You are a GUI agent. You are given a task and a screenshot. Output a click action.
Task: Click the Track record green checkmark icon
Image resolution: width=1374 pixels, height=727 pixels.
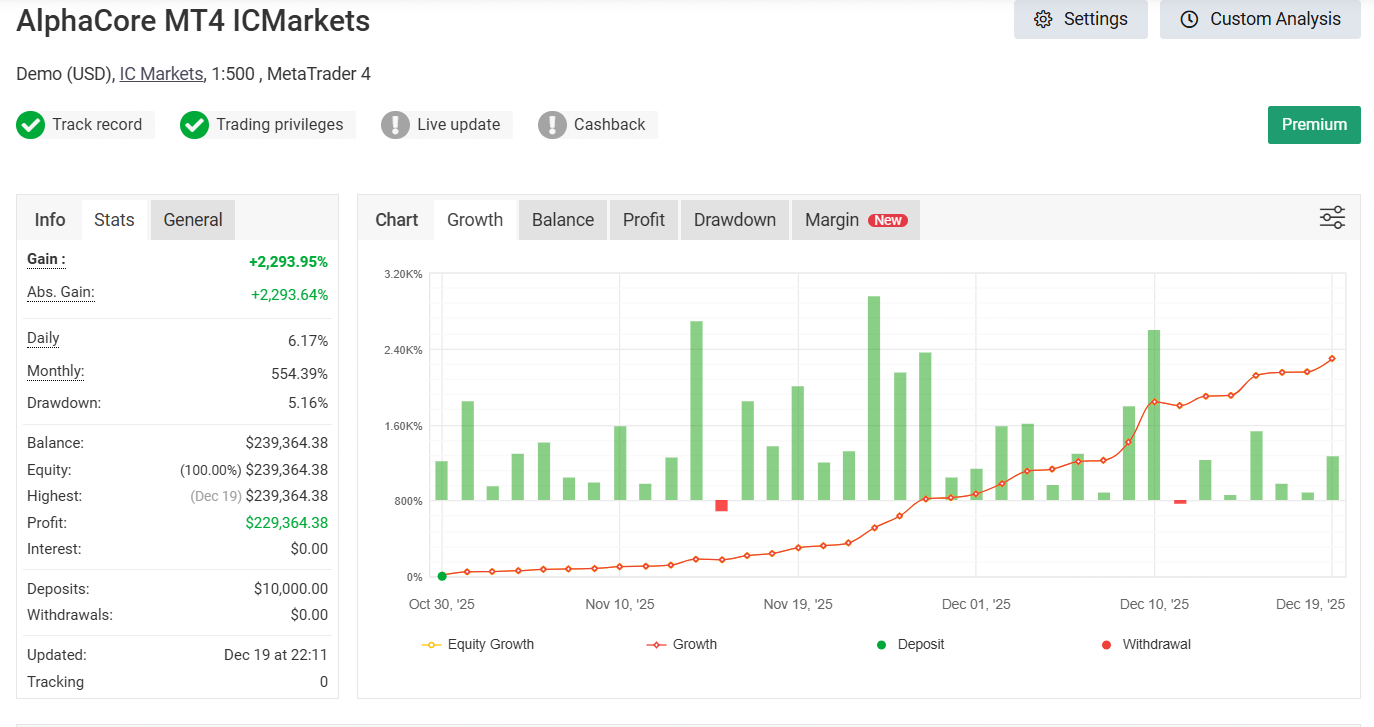31,125
